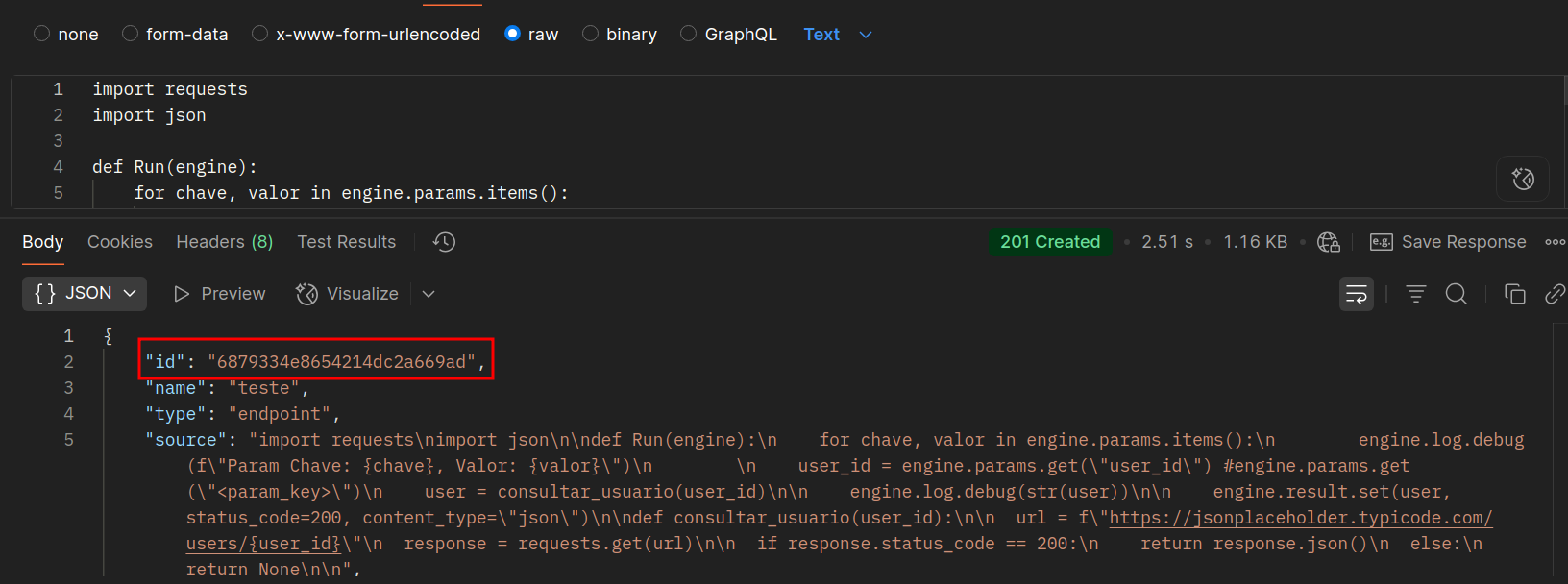Open the response history clock icon
This screenshot has height=584, width=1568.
pos(444,242)
